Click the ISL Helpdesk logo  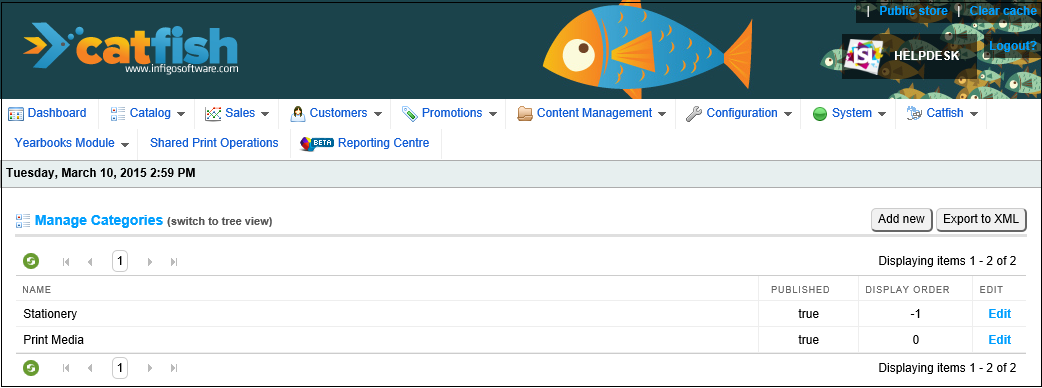tap(864, 56)
